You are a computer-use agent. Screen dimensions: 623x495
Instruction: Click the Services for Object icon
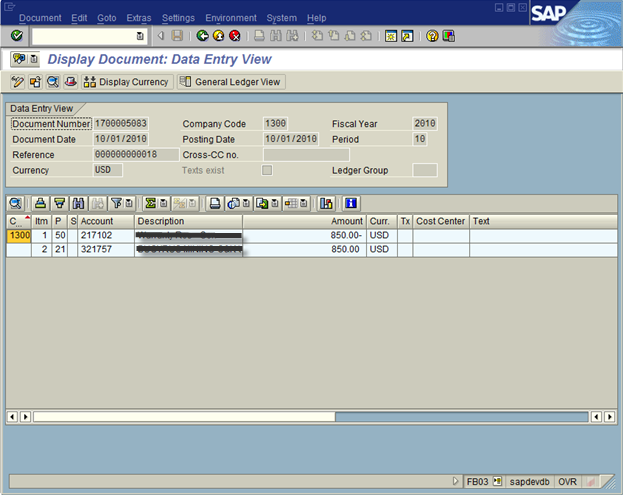19,59
